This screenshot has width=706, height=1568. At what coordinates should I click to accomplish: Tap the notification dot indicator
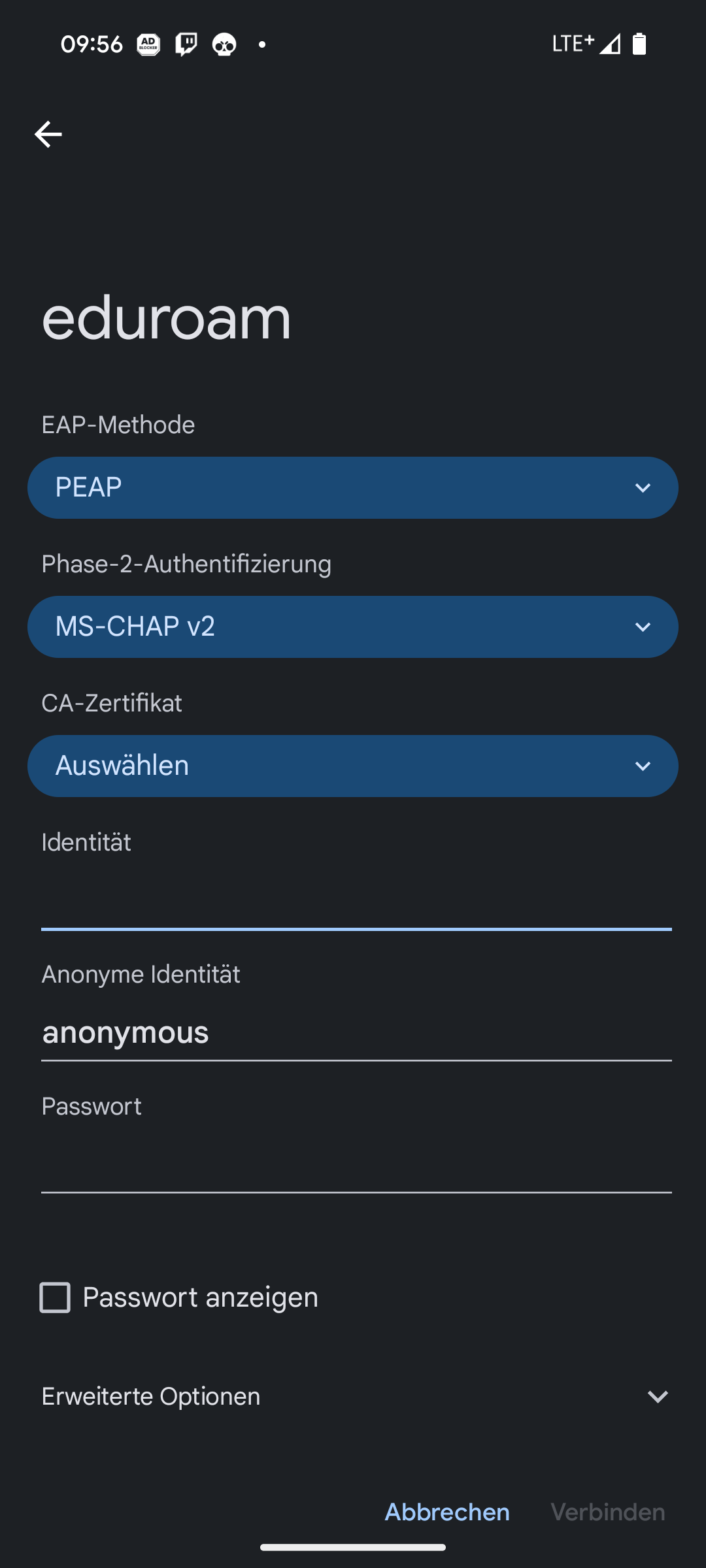pos(262,44)
